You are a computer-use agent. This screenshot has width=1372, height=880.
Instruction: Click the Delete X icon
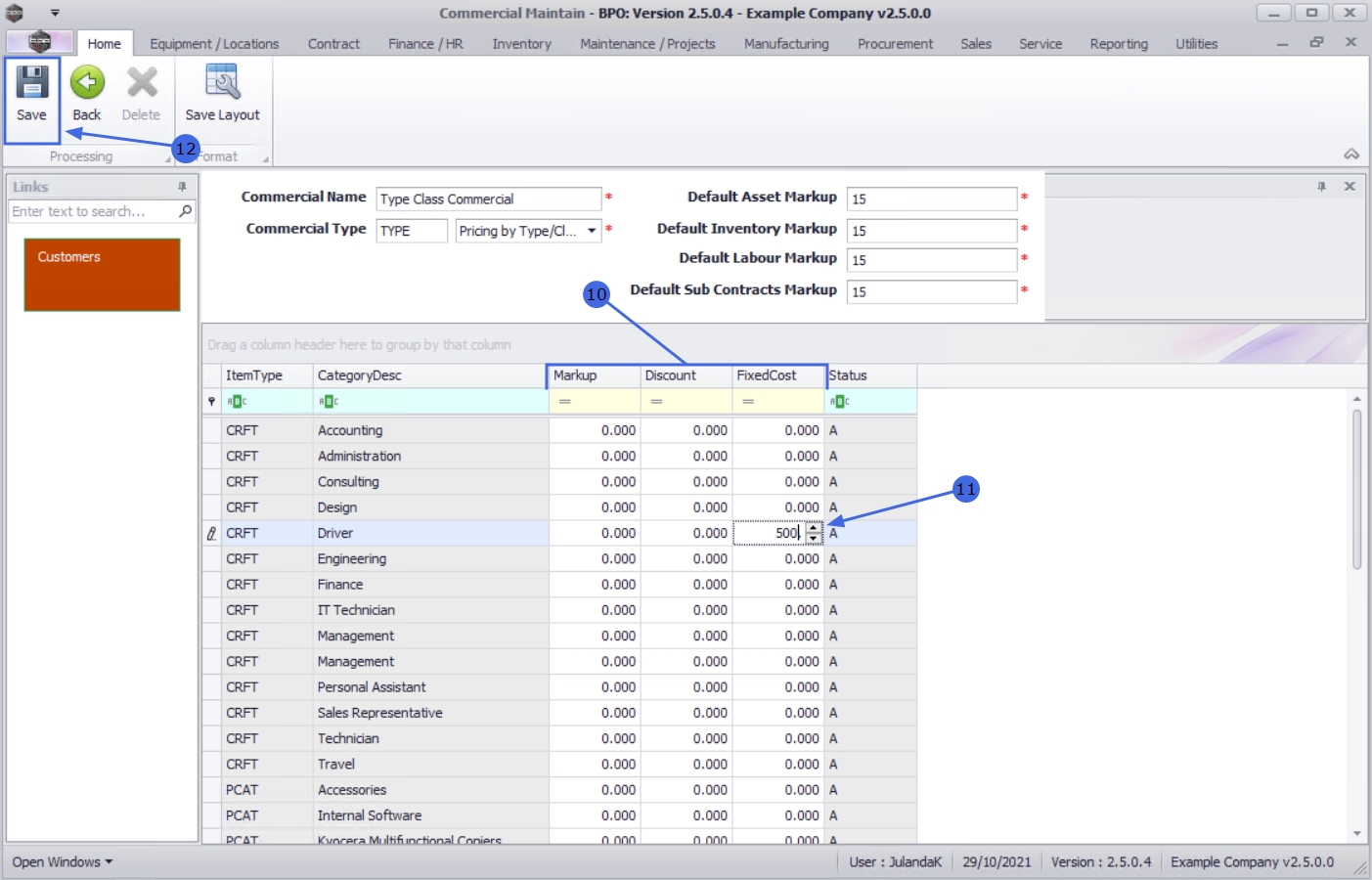pyautogui.click(x=141, y=84)
